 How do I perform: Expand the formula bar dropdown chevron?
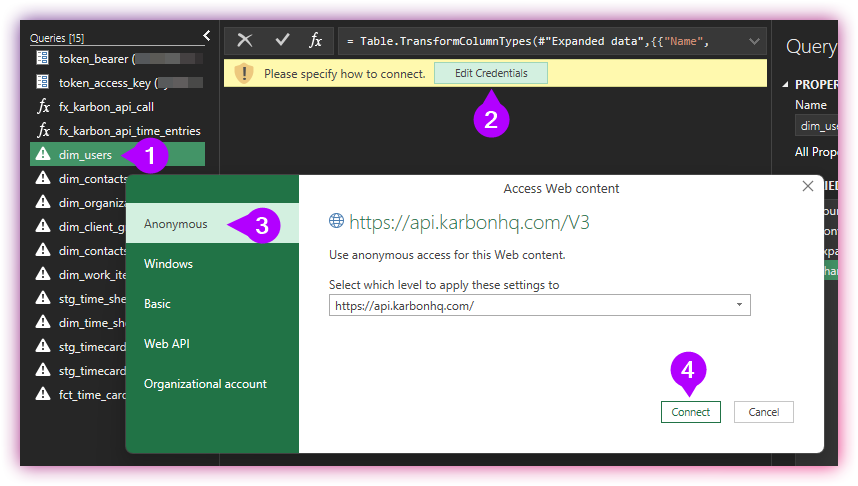pos(754,41)
